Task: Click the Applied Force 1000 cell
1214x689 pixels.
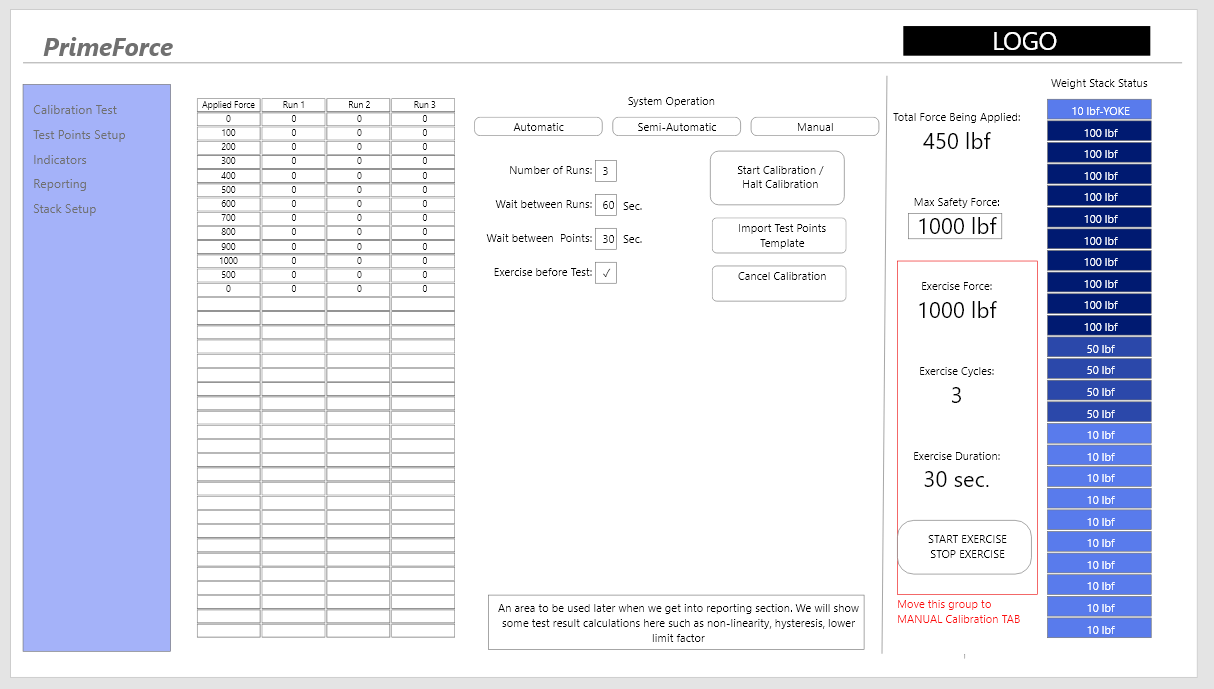Action: tap(229, 261)
